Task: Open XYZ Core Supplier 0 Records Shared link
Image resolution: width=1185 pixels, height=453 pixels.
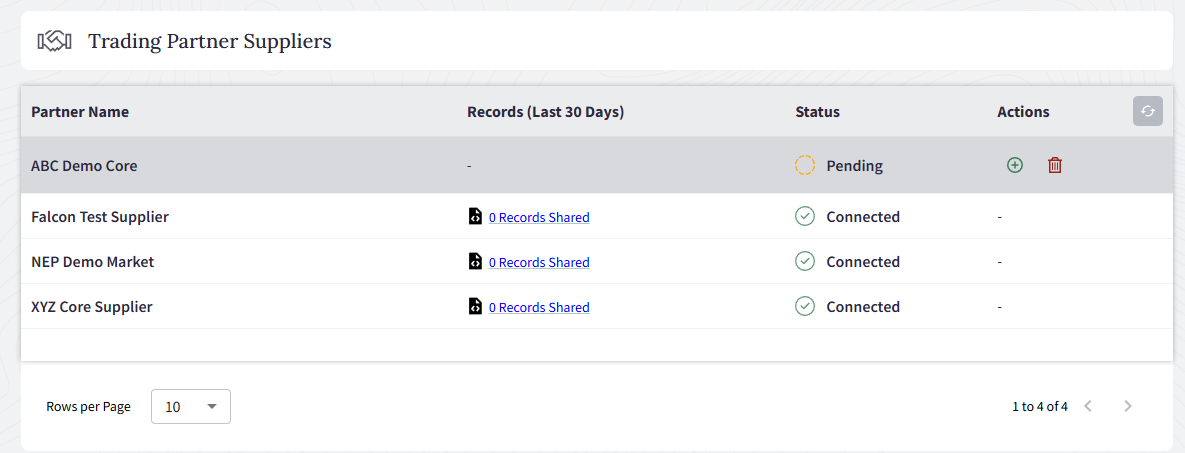Action: point(539,308)
